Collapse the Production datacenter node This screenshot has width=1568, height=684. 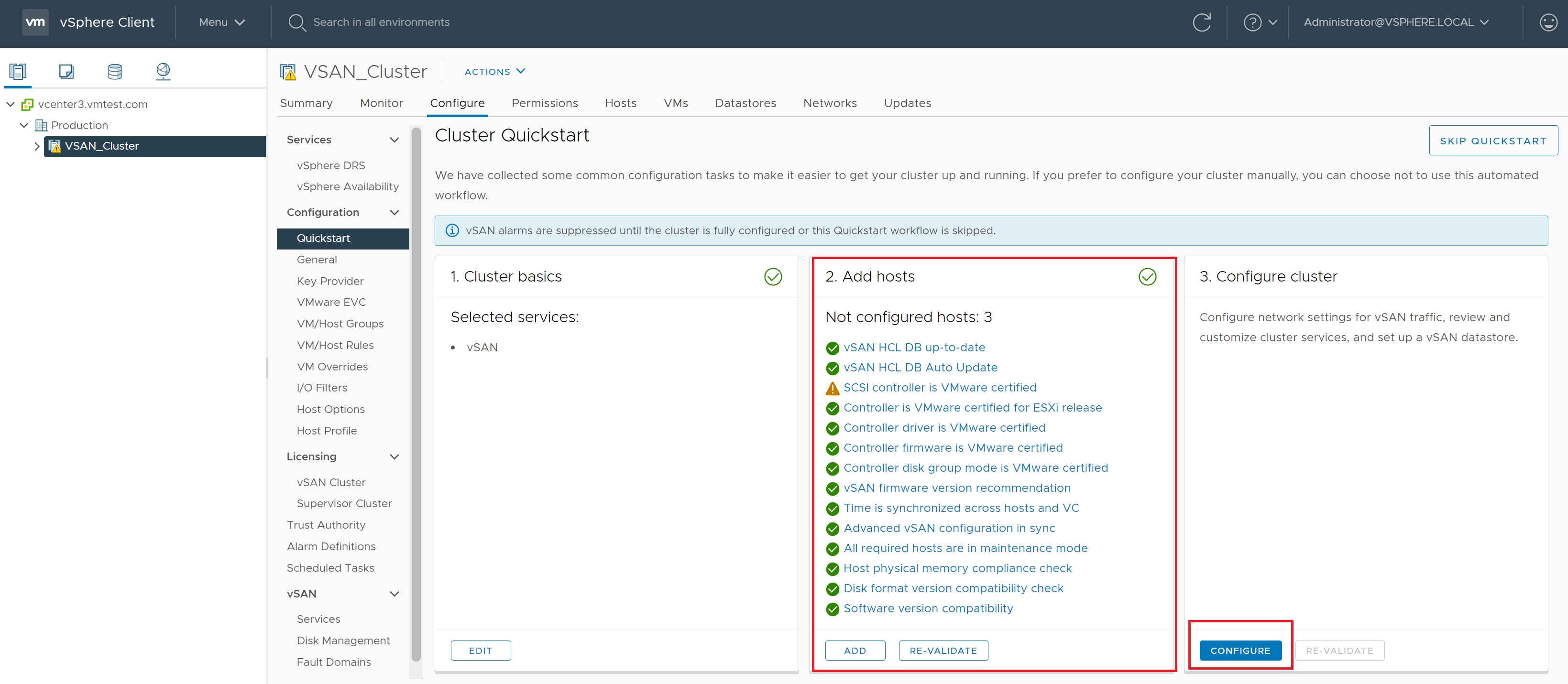24,125
